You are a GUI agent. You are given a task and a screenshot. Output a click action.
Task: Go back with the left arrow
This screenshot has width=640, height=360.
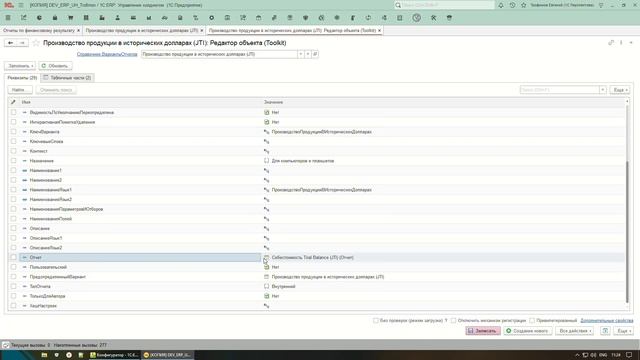coord(11,43)
